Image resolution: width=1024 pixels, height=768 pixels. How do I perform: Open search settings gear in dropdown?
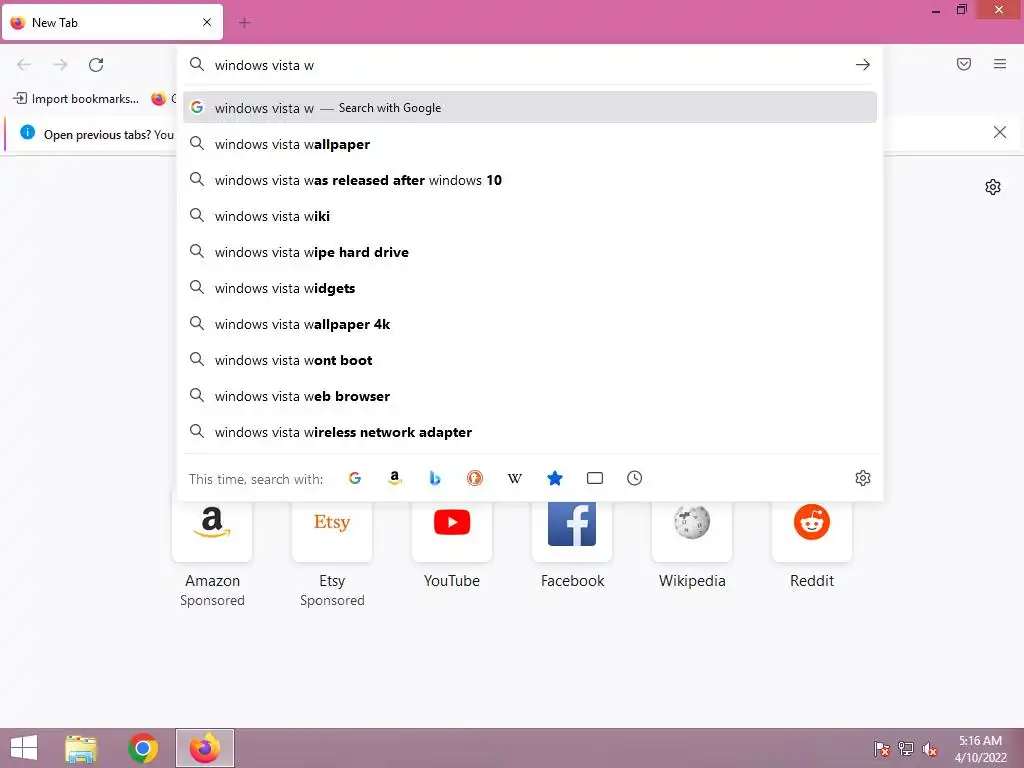point(863,478)
